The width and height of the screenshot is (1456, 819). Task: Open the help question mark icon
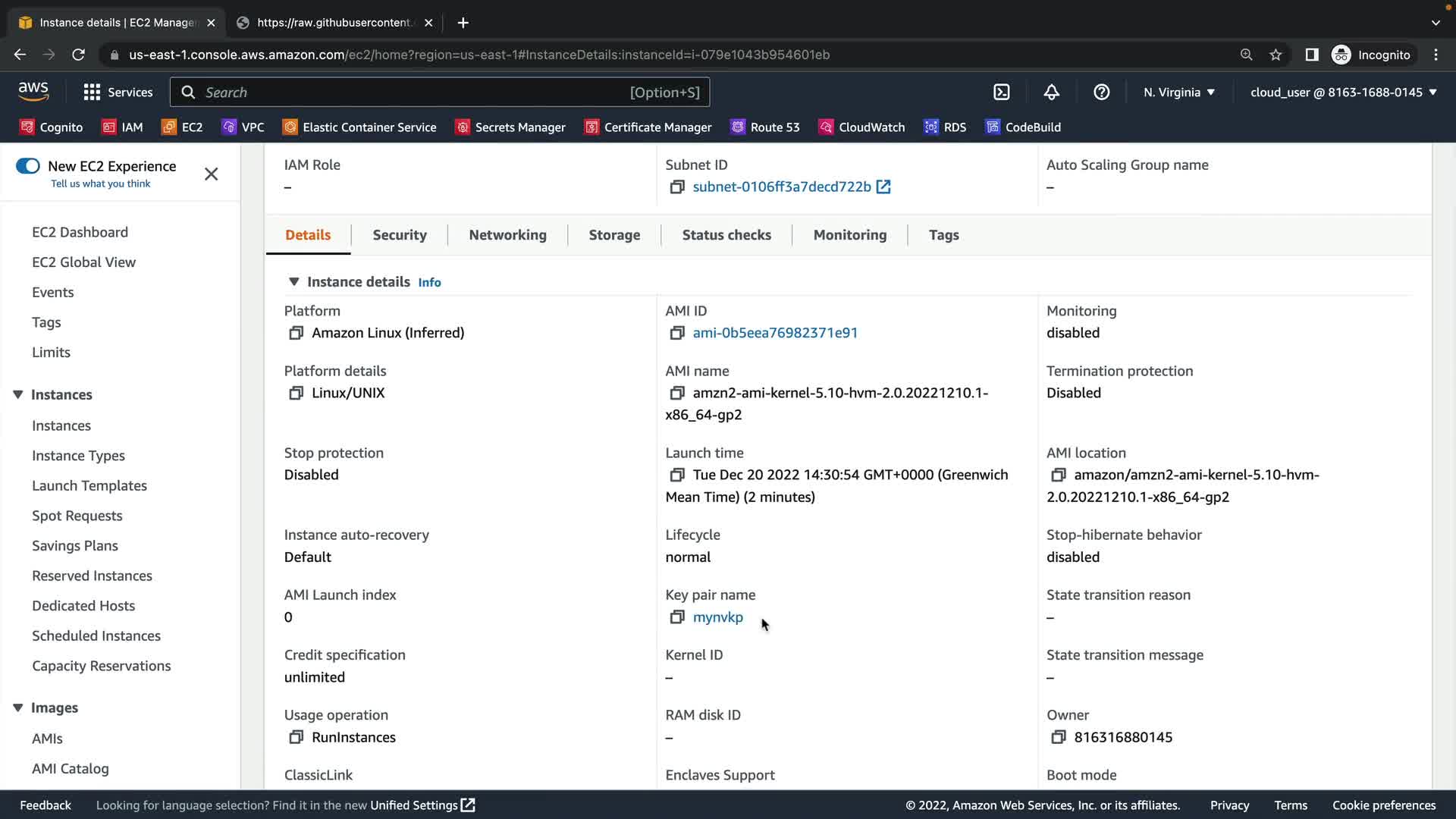1101,93
